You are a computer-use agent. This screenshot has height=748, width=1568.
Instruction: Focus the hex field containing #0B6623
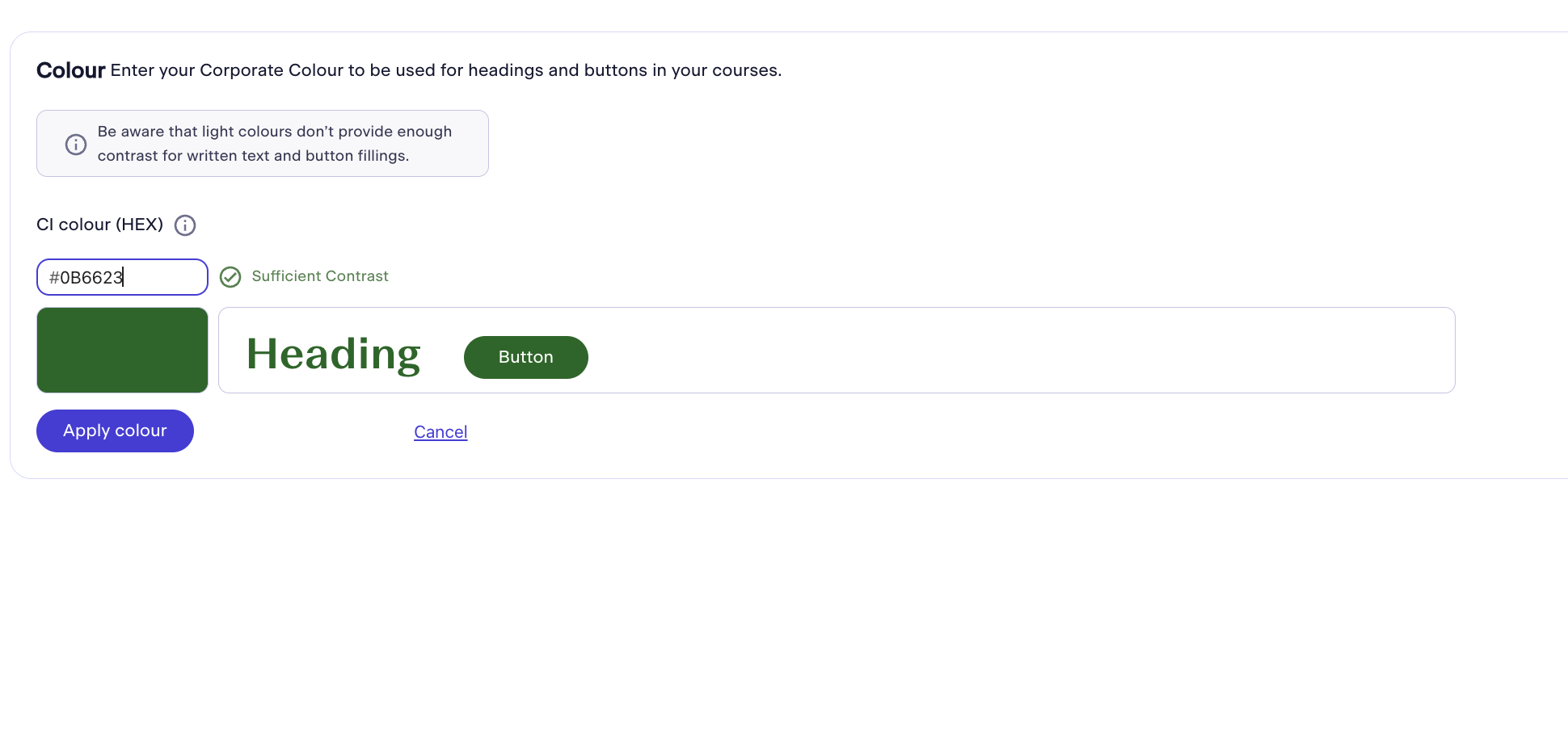pos(122,277)
